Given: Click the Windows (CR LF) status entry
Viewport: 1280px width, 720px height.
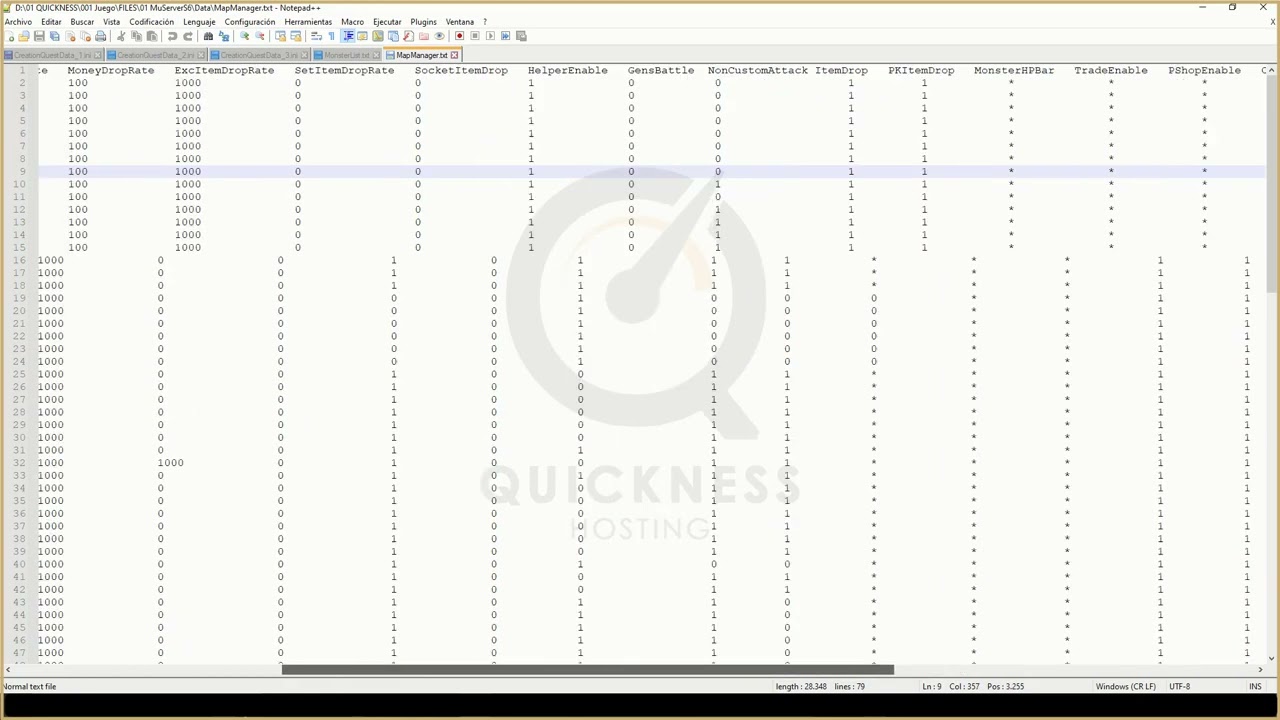Looking at the screenshot, I should click(1125, 687).
